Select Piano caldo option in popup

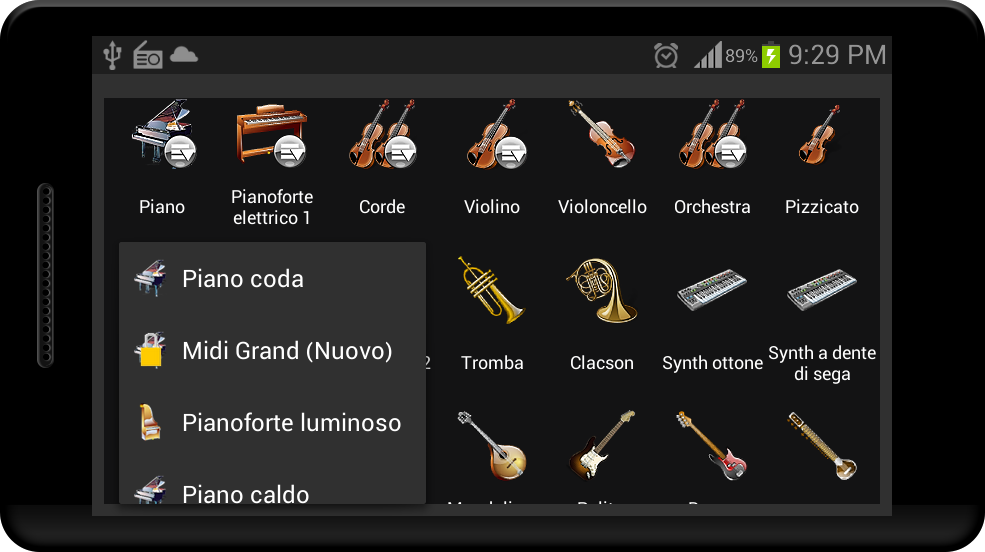click(272, 486)
